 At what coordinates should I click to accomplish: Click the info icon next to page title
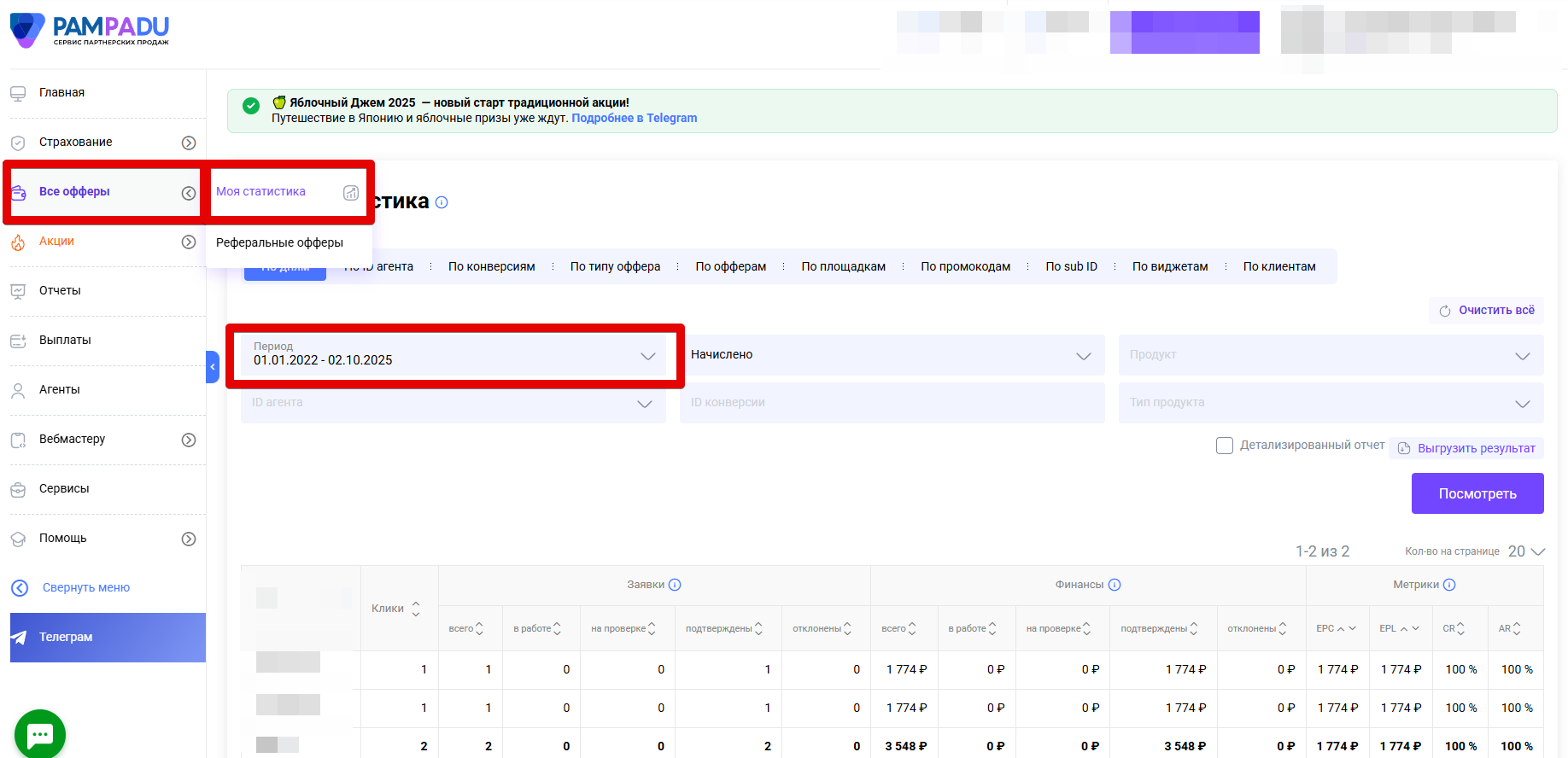click(442, 202)
